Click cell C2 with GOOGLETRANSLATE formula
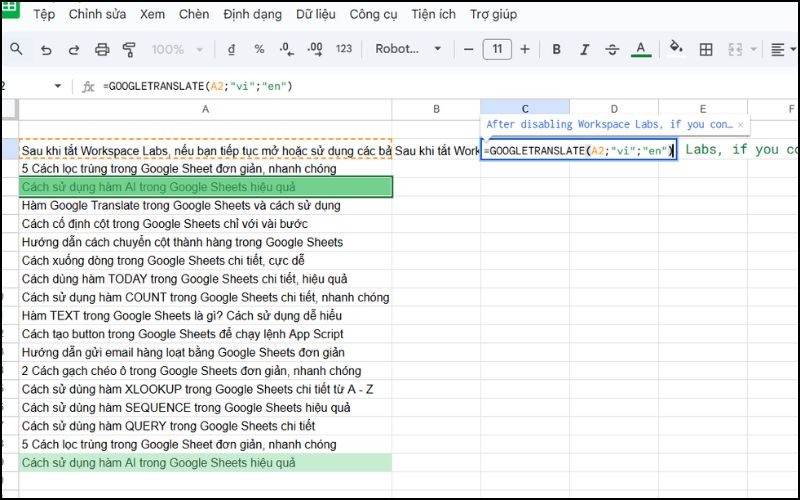 (x=579, y=150)
